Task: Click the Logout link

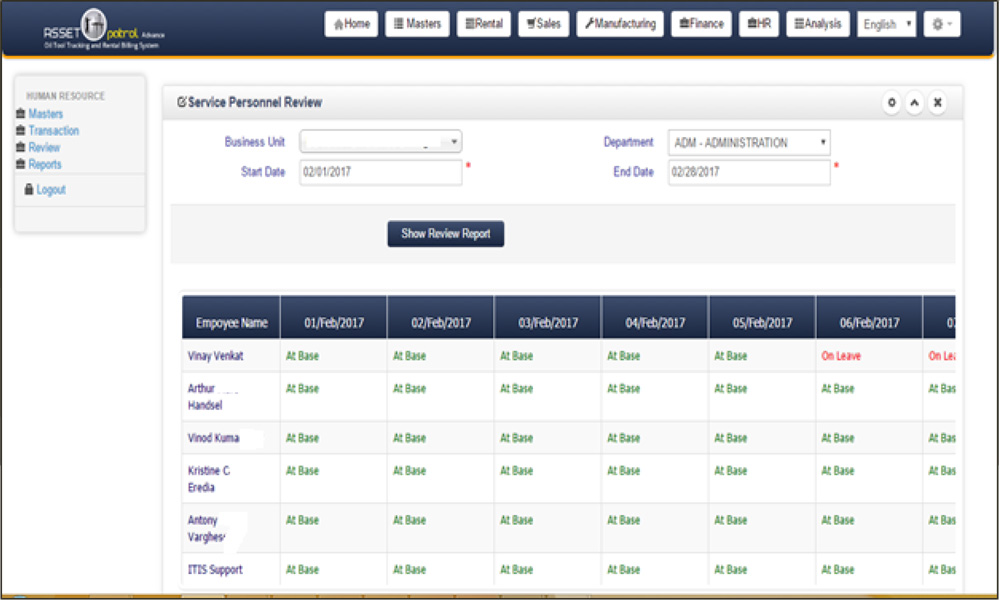Action: tap(50, 190)
